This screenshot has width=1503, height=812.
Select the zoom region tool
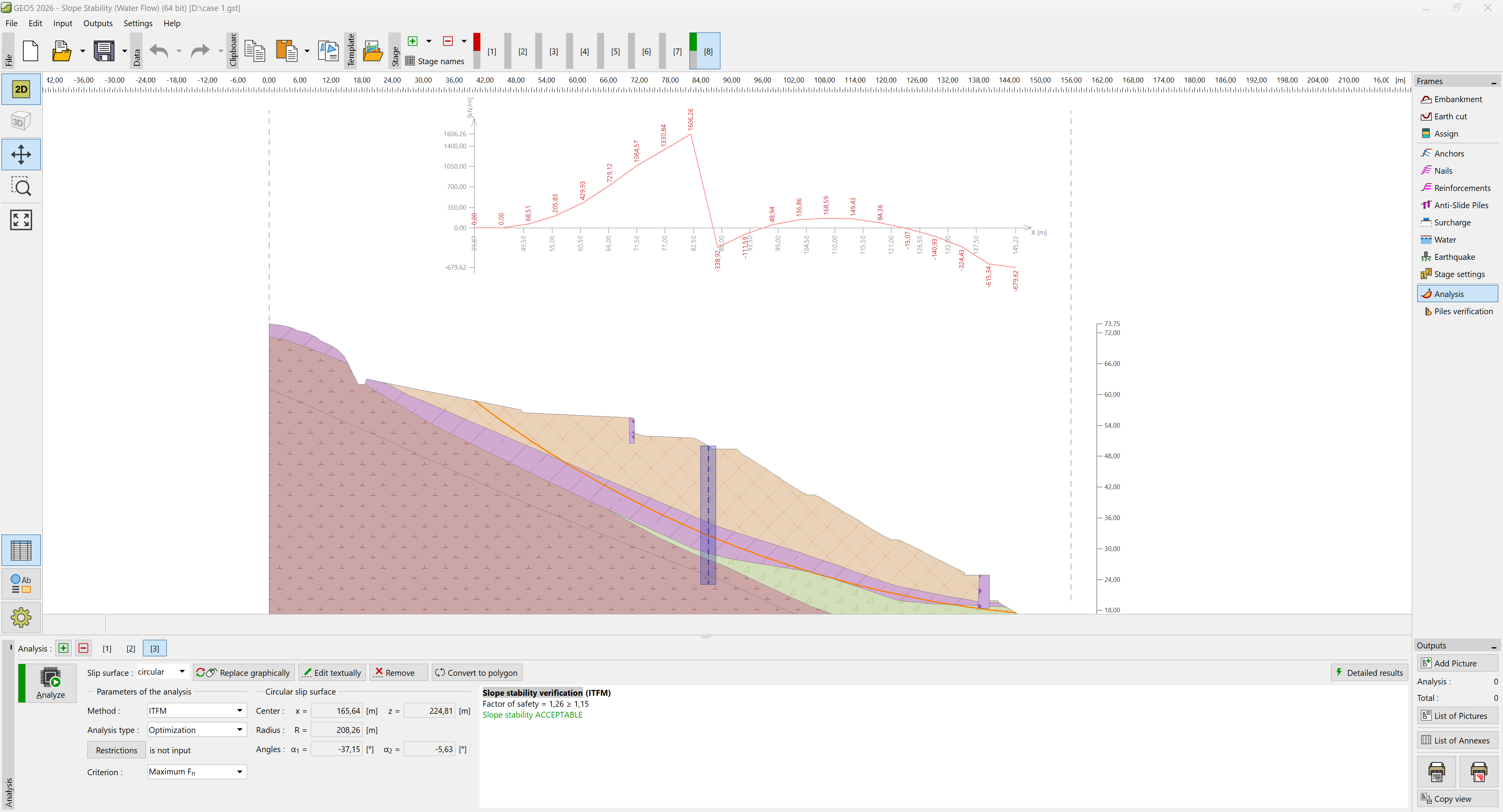[21, 187]
